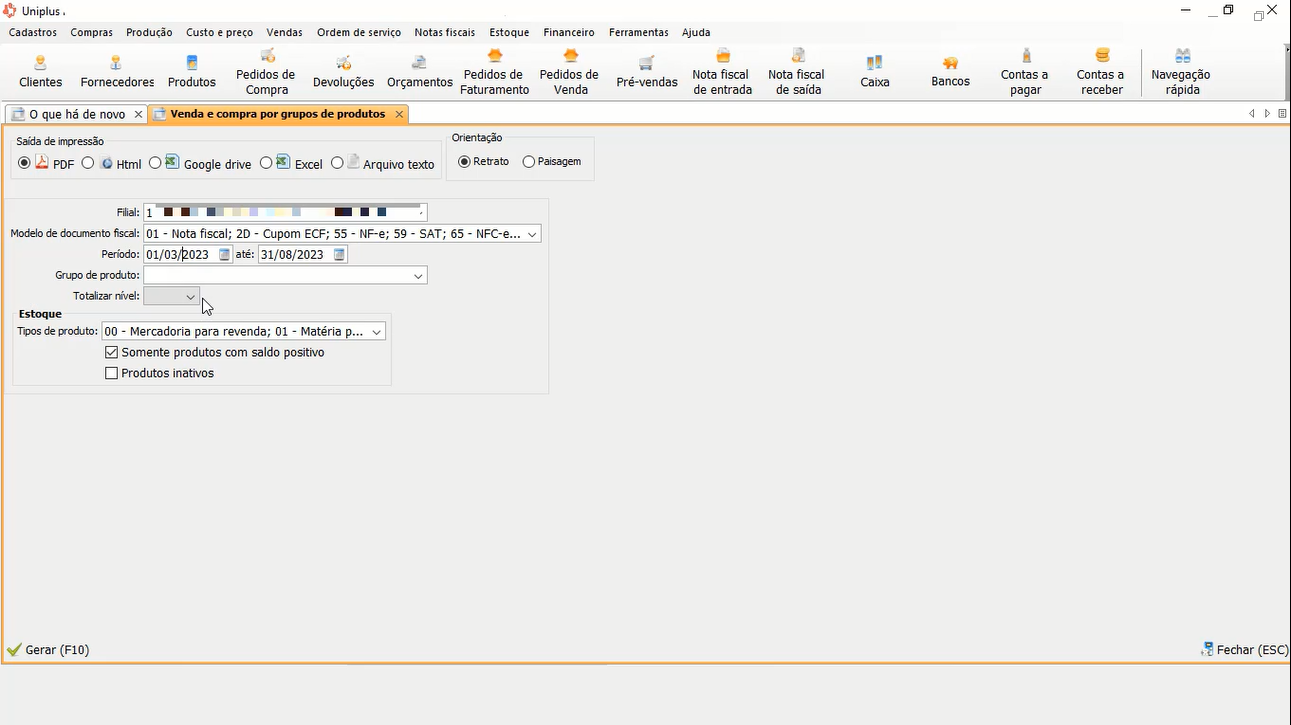The height and width of the screenshot is (725, 1291).
Task: Close the 'O que há de novo' tab
Action: tap(138, 115)
